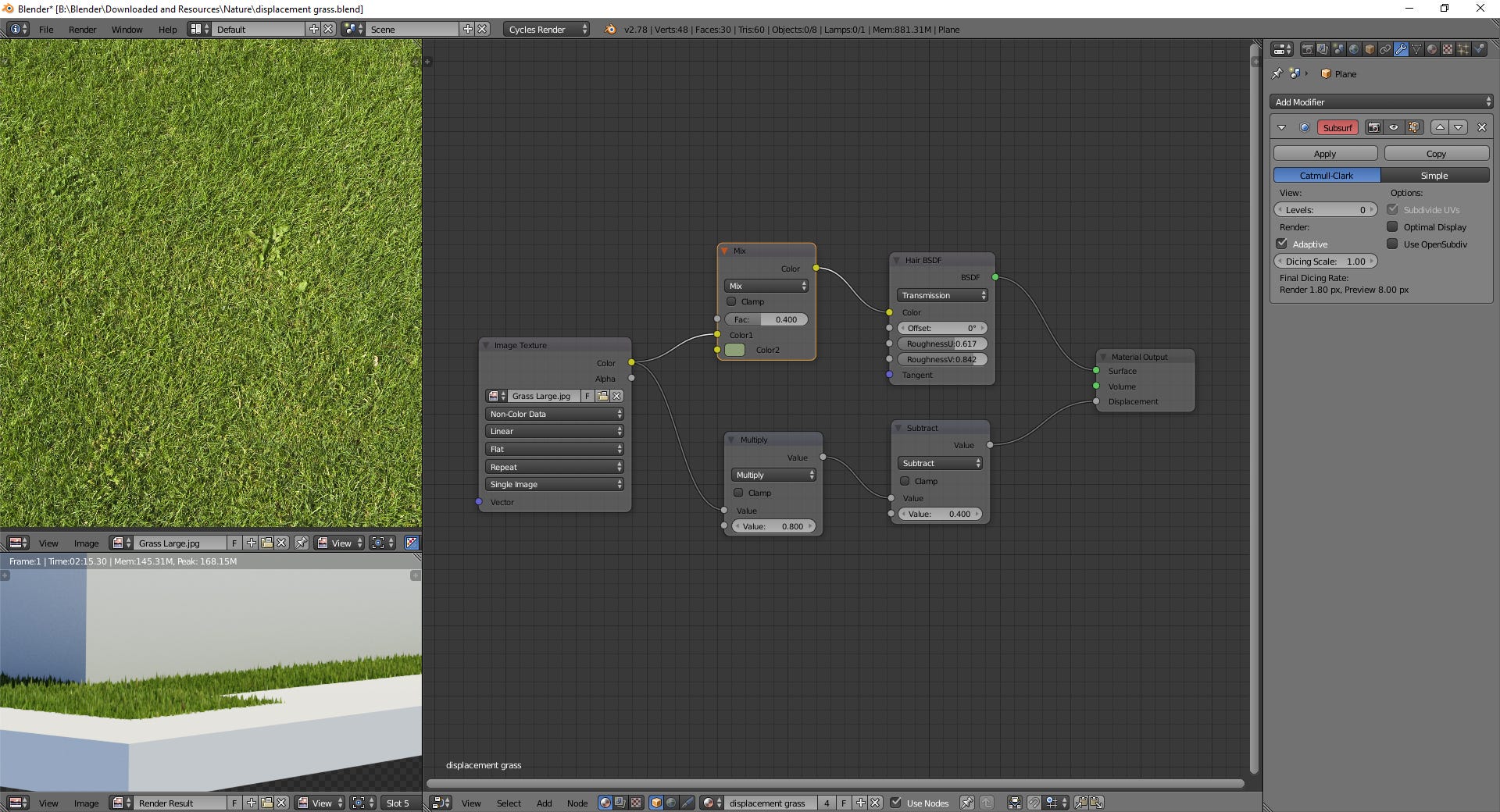This screenshot has height=812, width=1500.
Task: Open the Add Modifier dropdown
Action: (1380, 101)
